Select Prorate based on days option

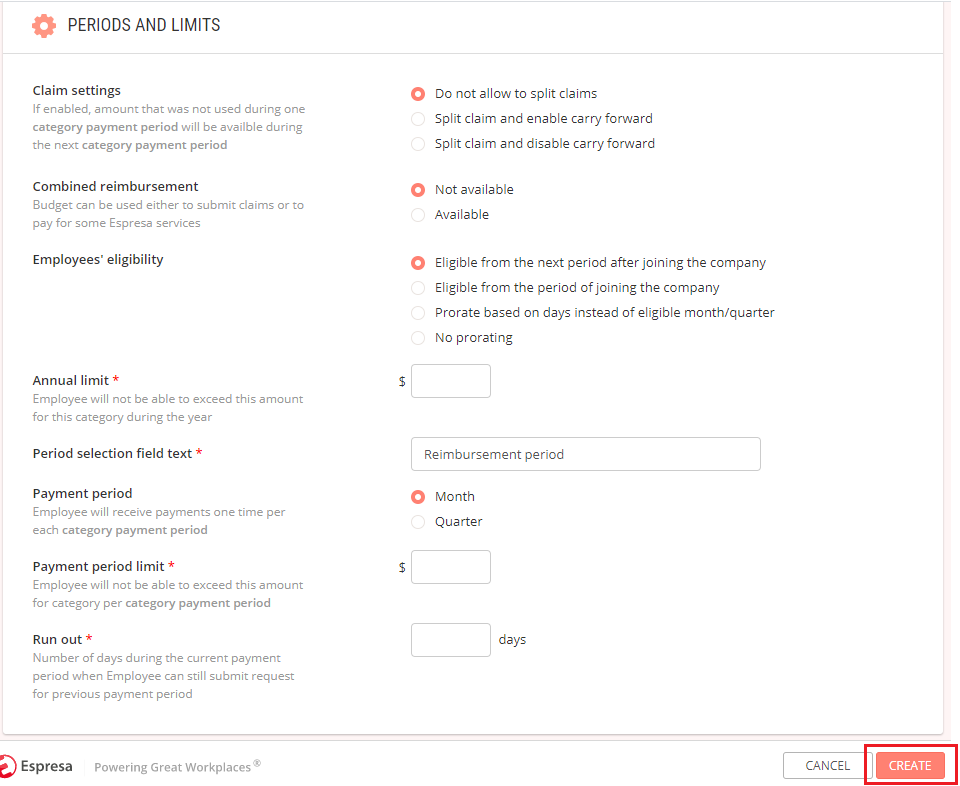(418, 313)
